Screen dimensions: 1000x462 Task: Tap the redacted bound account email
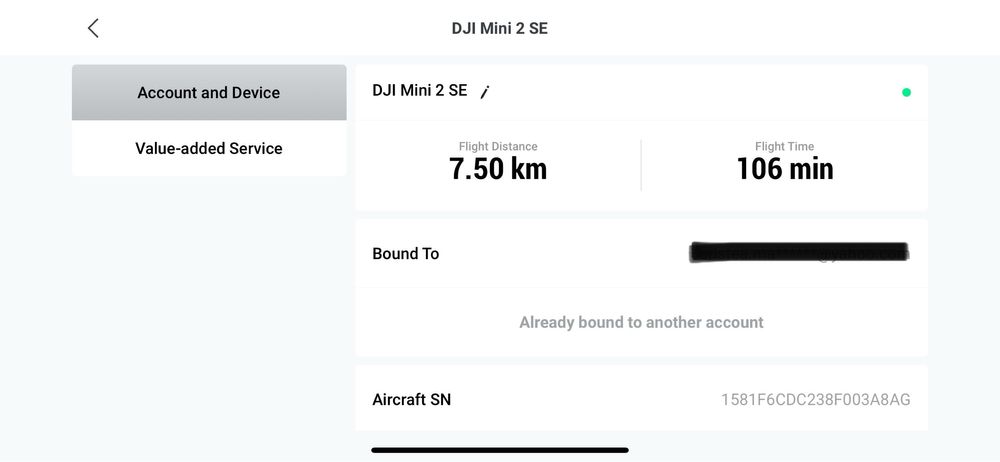click(798, 253)
